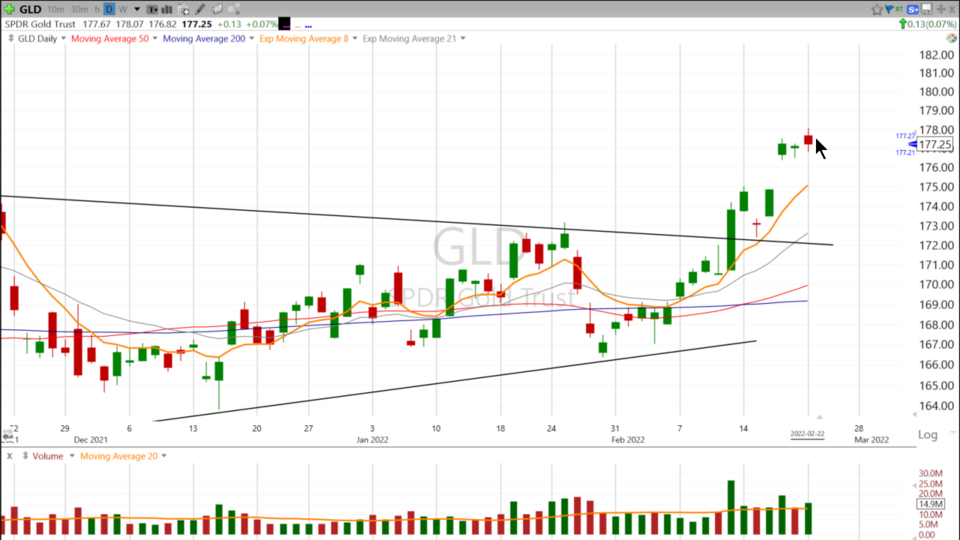Expand the Exp Moving Average 21 dropdown arrow
Viewport: 960px width, 540px height.
point(463,38)
